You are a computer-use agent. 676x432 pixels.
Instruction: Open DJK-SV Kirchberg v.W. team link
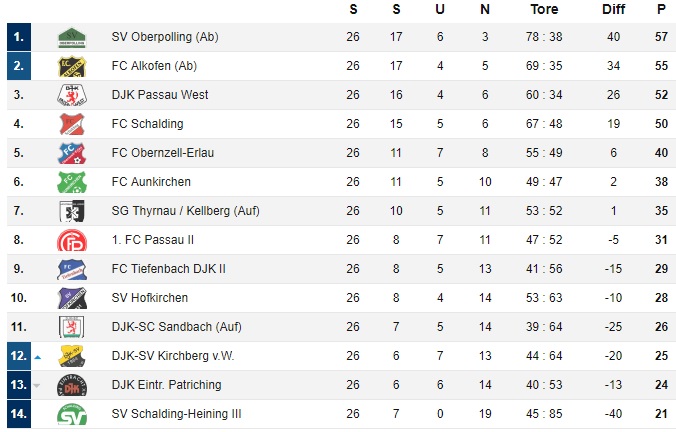tap(173, 356)
